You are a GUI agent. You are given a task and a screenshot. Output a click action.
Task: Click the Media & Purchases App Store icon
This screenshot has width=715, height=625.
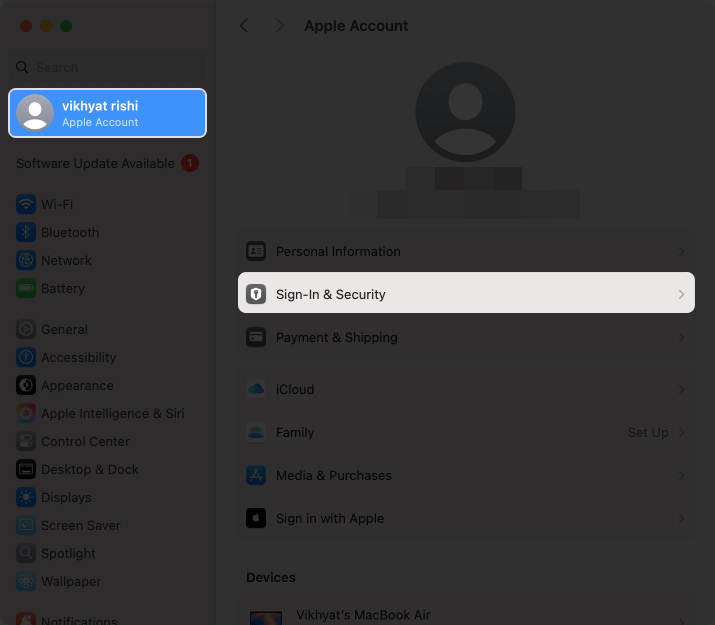point(256,475)
